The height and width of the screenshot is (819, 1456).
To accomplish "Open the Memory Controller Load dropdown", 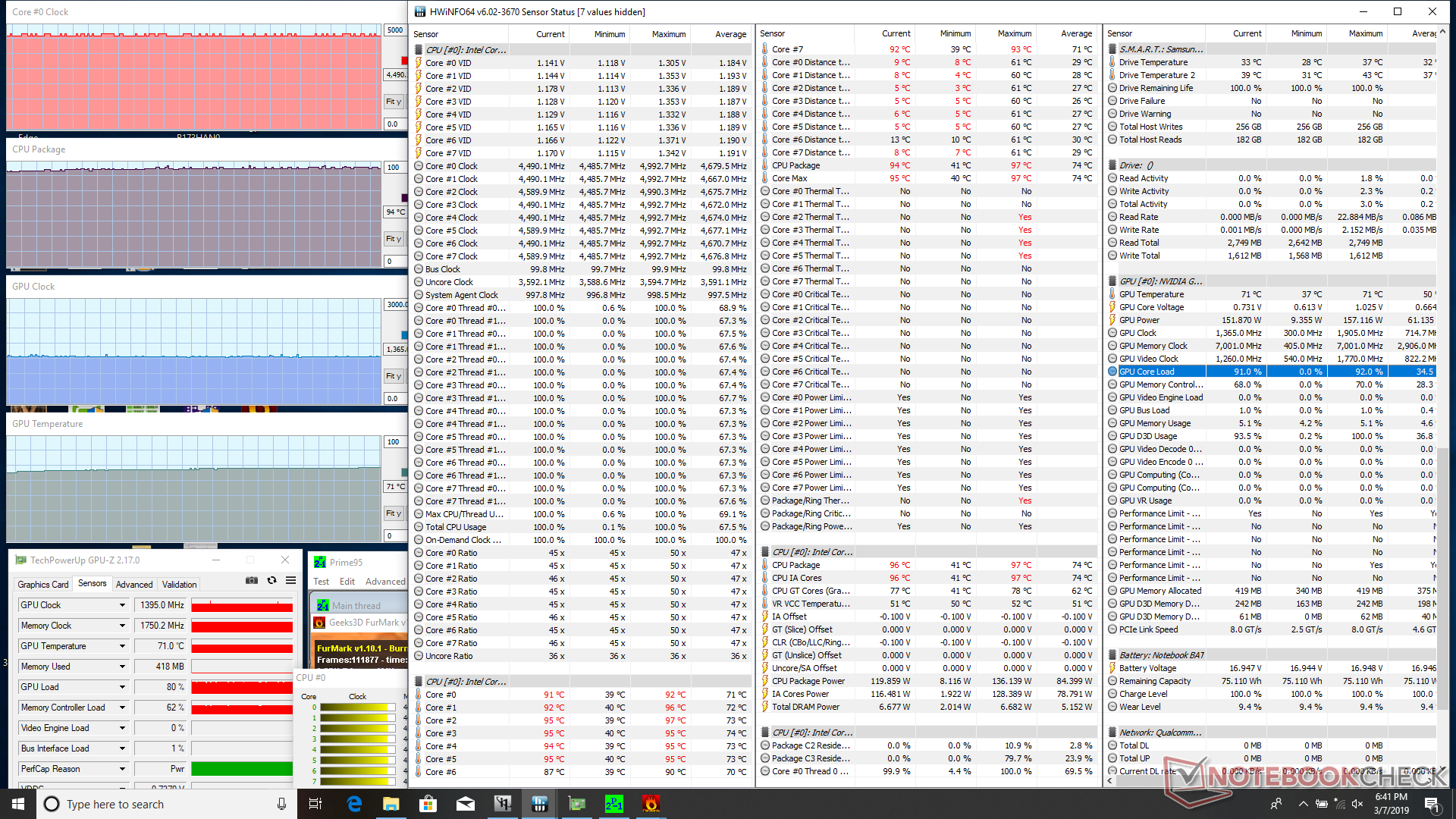I will pos(122,708).
